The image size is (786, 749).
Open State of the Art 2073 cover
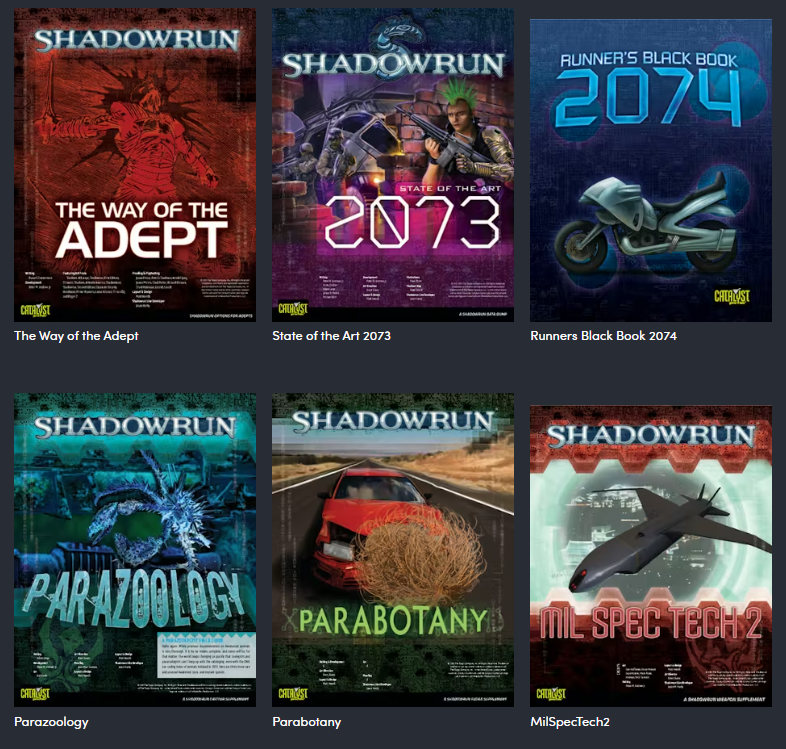click(393, 165)
